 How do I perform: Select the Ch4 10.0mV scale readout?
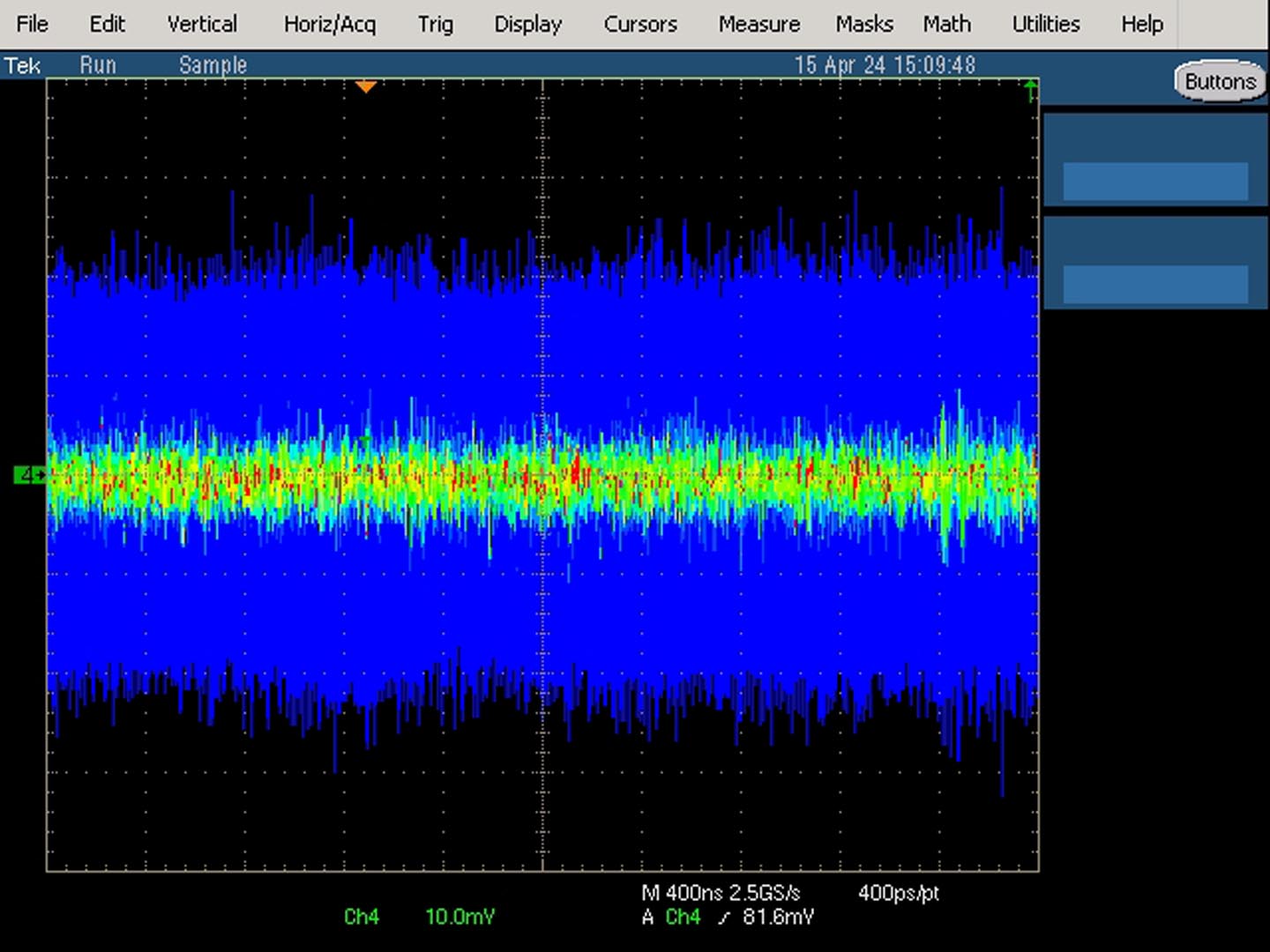click(x=420, y=917)
